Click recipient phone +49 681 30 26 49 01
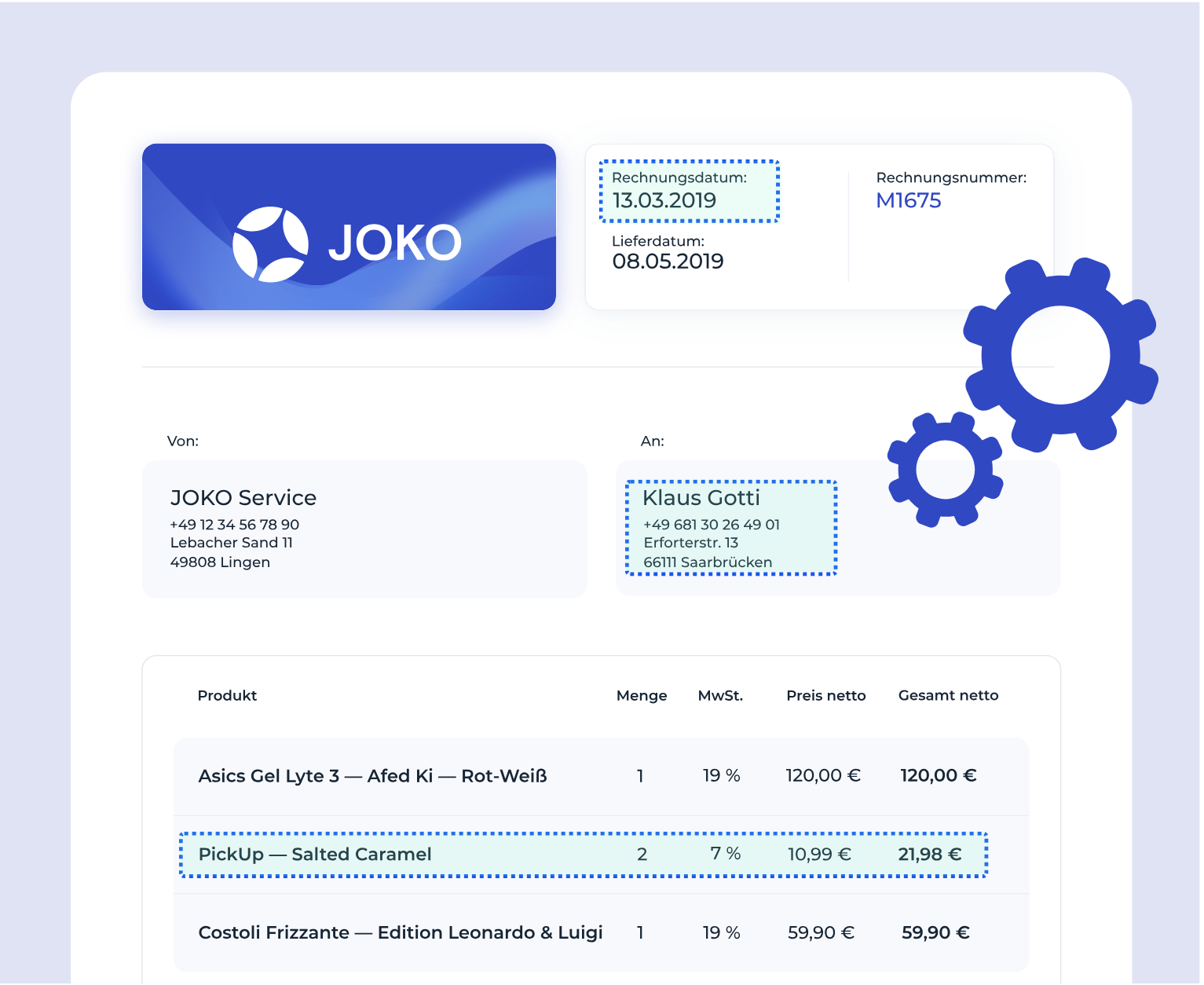 pos(712,525)
